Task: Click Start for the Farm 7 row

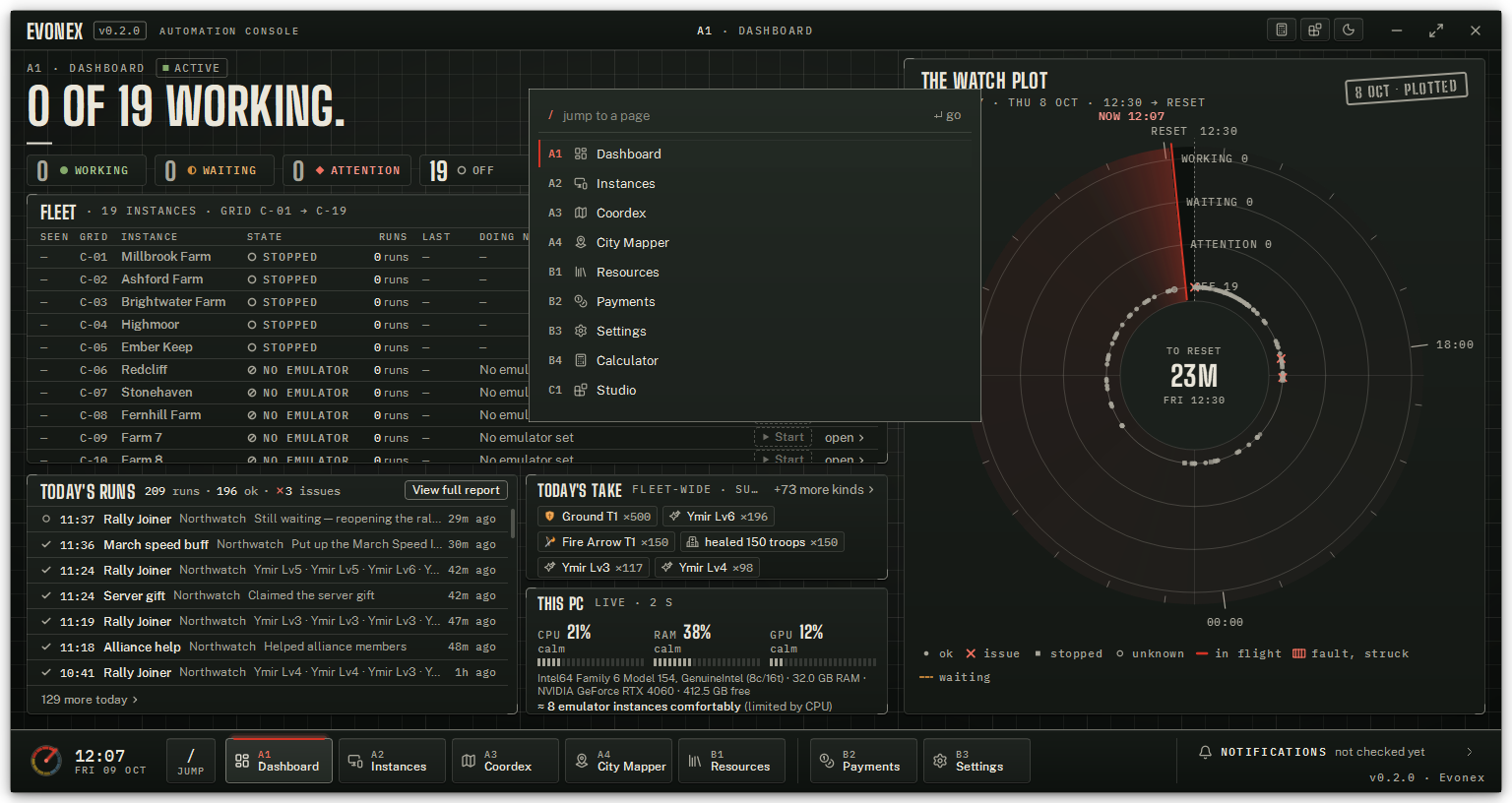Action: point(784,437)
